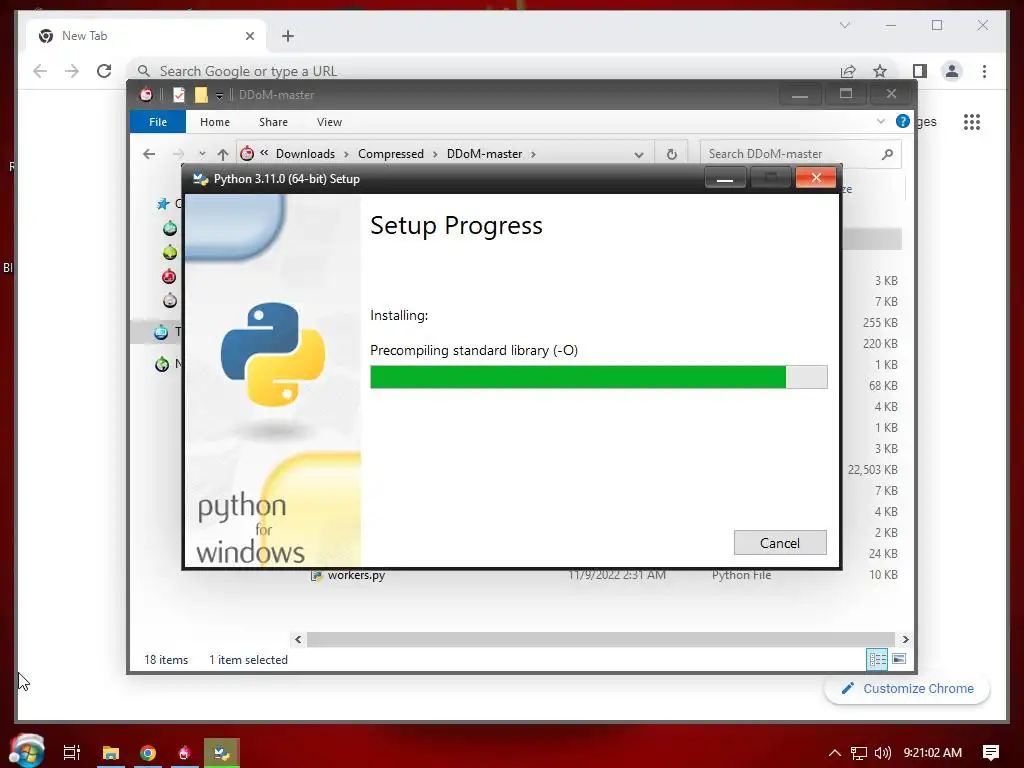Click Downloads in Explorer breadcrumb
Viewport: 1024px width, 768px height.
(305, 154)
